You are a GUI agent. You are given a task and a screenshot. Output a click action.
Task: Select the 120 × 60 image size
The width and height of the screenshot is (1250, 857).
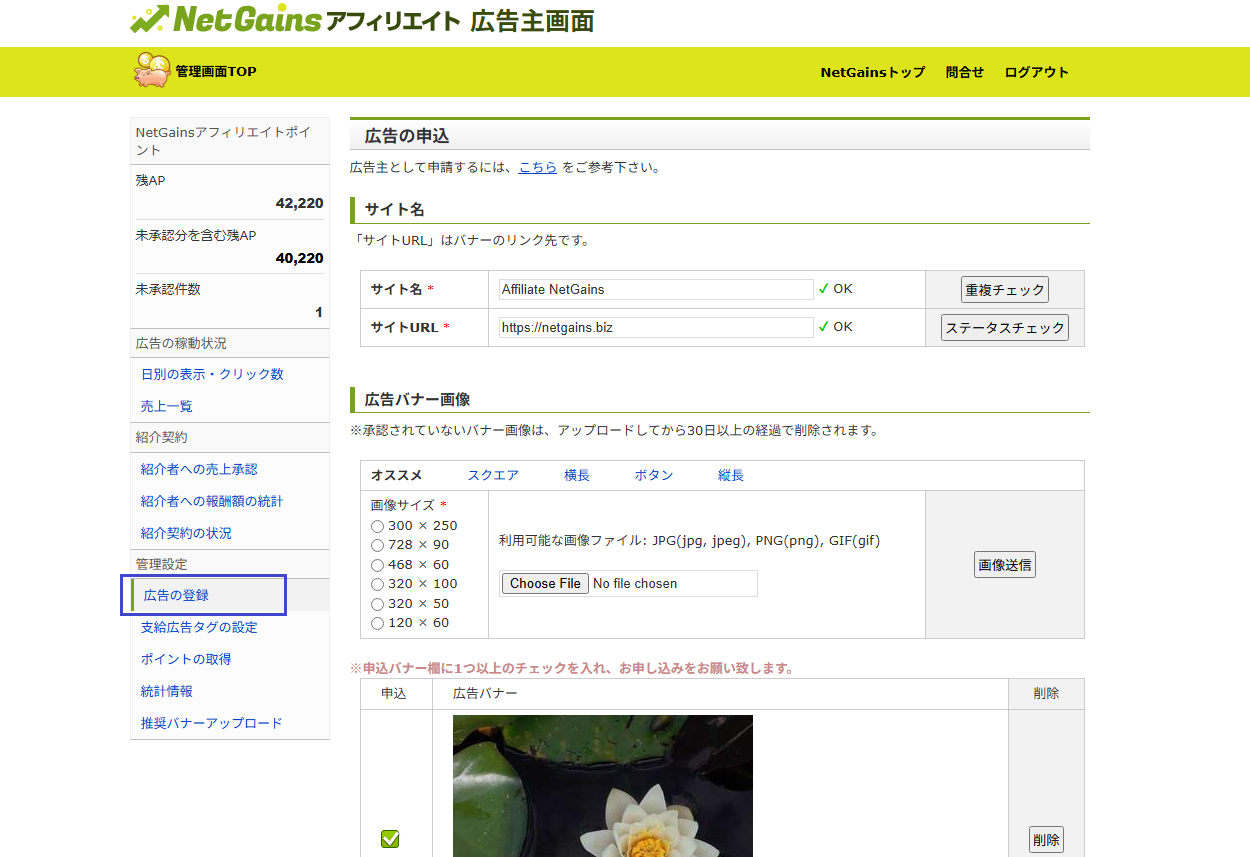tap(377, 623)
